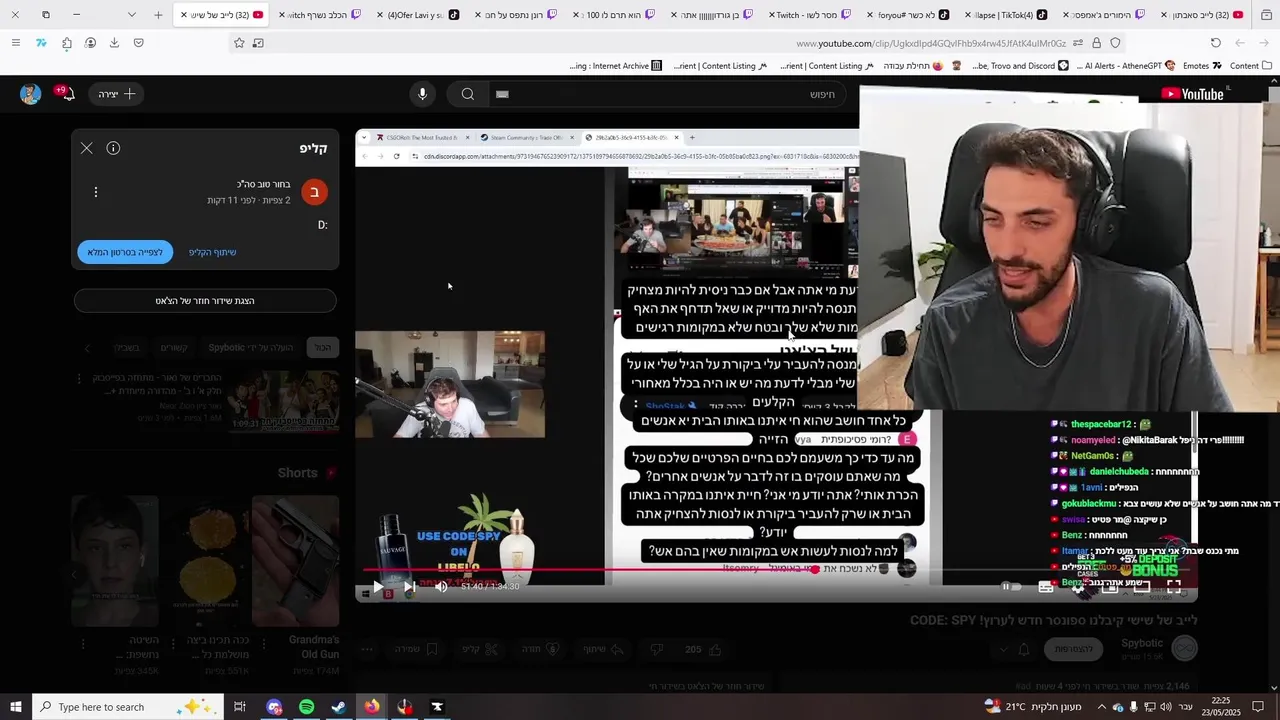
Task: Switch to the 'הכלב נשרף' Twitch tab
Action: pos(318,15)
